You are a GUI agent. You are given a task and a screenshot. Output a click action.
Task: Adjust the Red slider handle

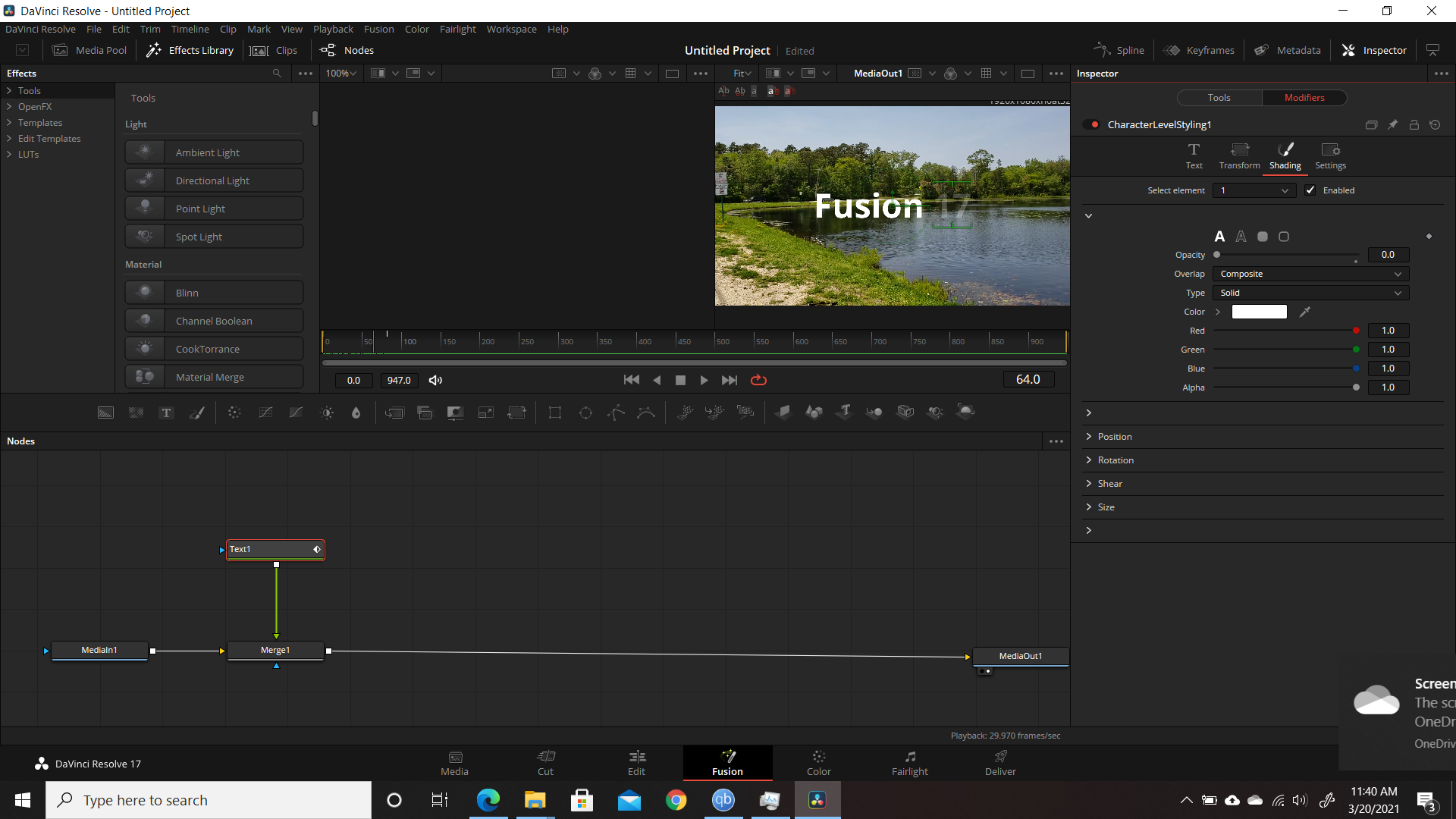click(1356, 331)
